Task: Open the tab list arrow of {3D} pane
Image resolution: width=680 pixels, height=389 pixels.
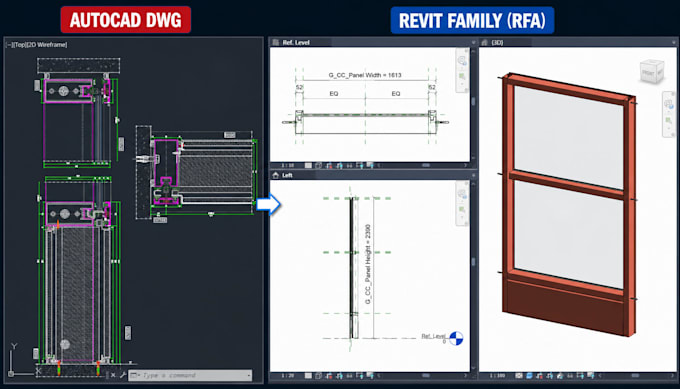Action: coord(674,42)
